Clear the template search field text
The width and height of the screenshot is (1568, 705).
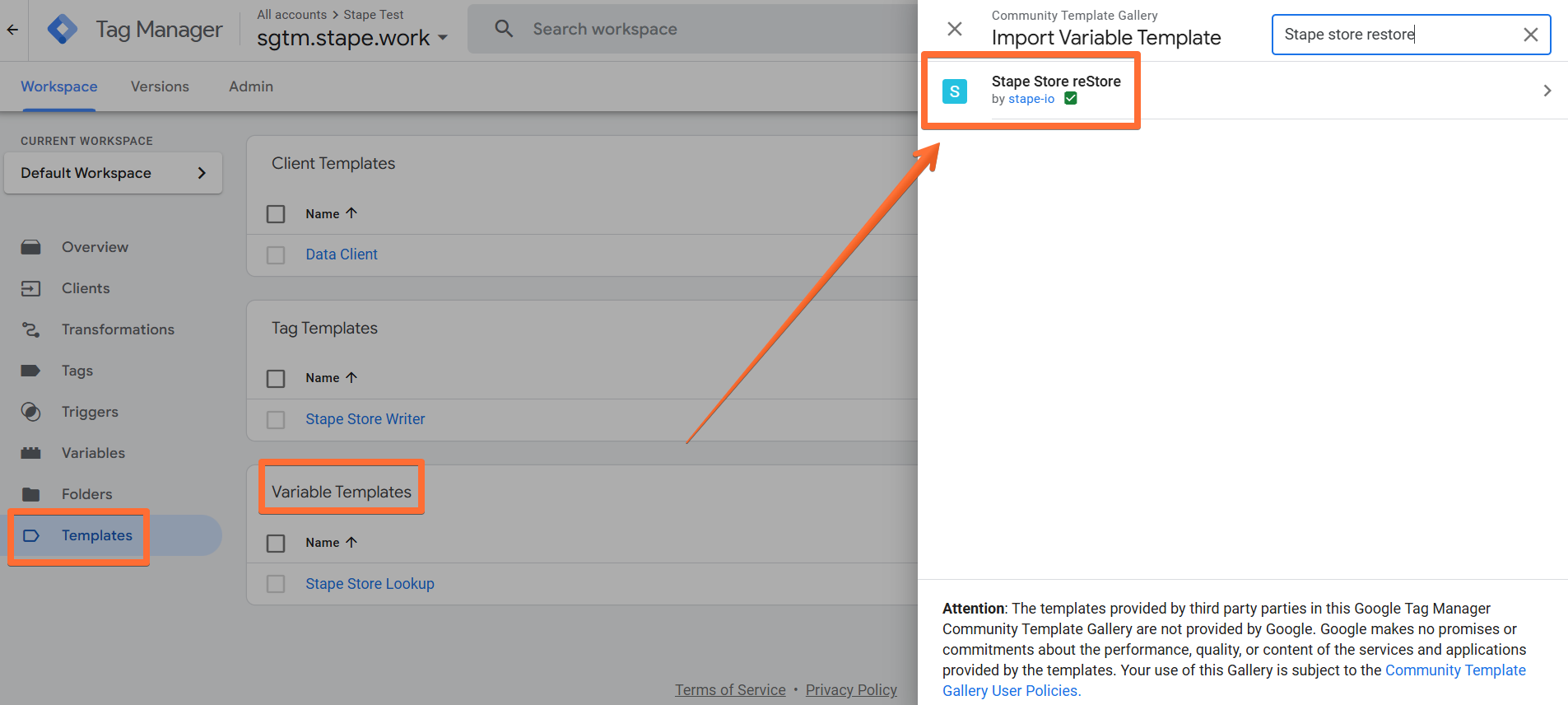1530,35
